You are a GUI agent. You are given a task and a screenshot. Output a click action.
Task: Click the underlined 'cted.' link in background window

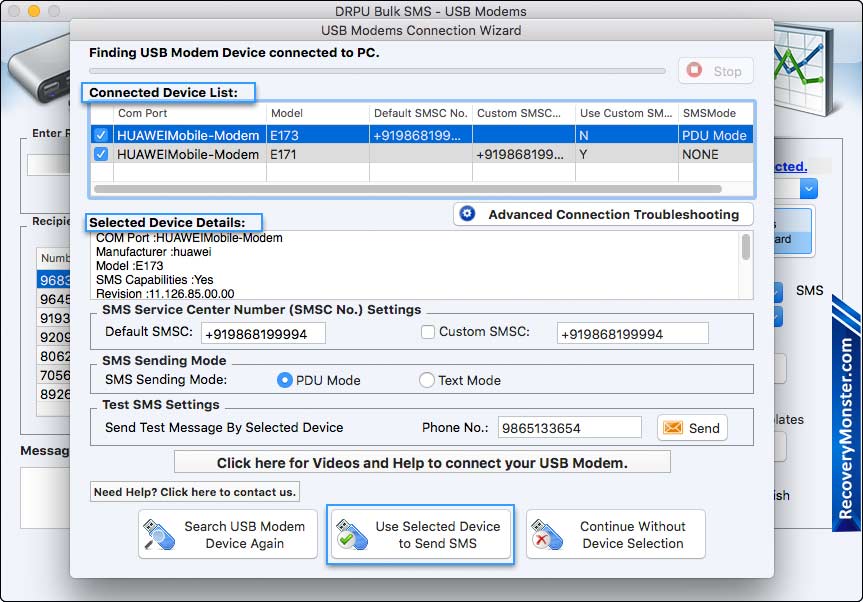[791, 166]
